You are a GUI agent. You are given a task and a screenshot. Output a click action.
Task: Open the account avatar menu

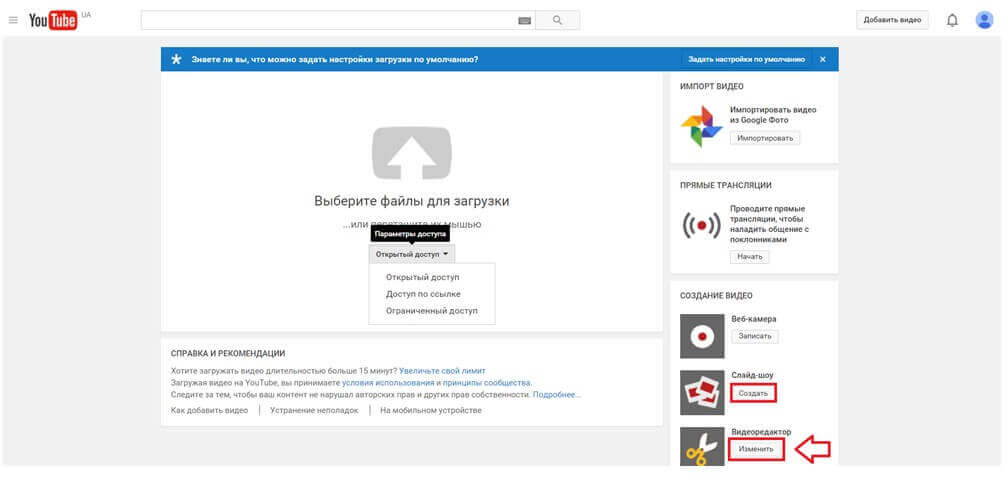click(x=984, y=20)
